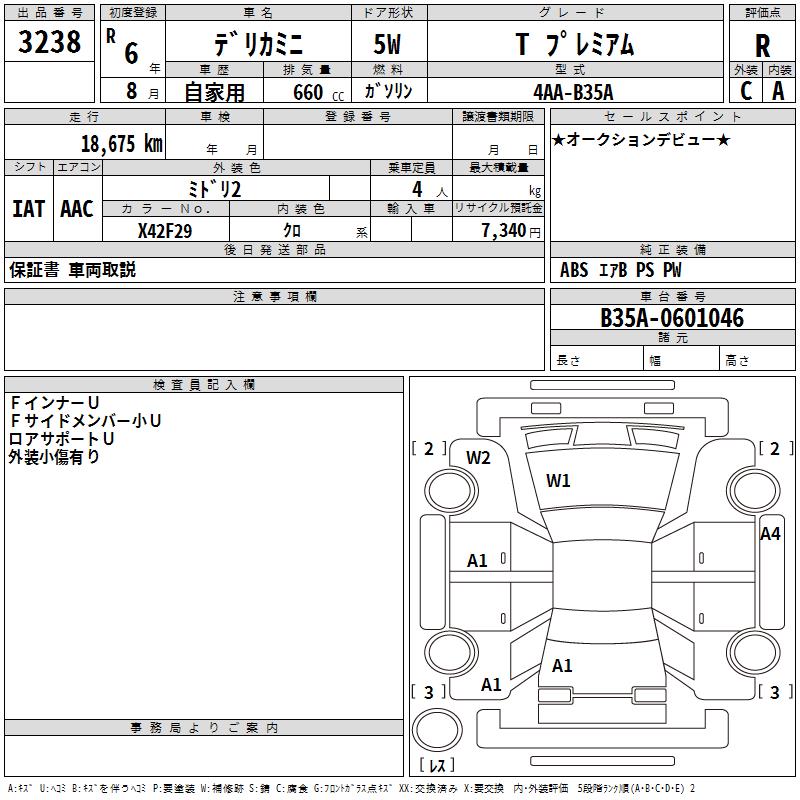Click the header label 検査員記入欄

(x=204, y=385)
